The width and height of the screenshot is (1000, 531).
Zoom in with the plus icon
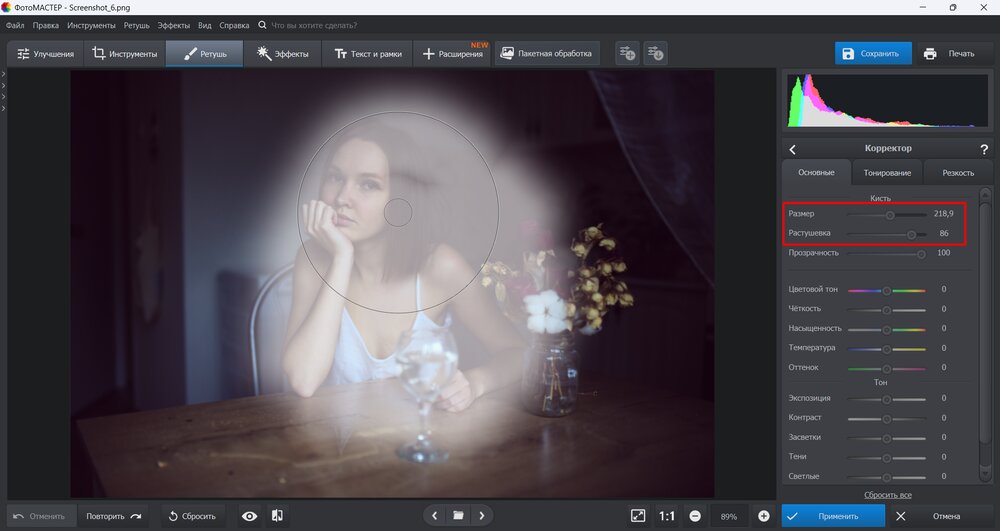click(764, 516)
